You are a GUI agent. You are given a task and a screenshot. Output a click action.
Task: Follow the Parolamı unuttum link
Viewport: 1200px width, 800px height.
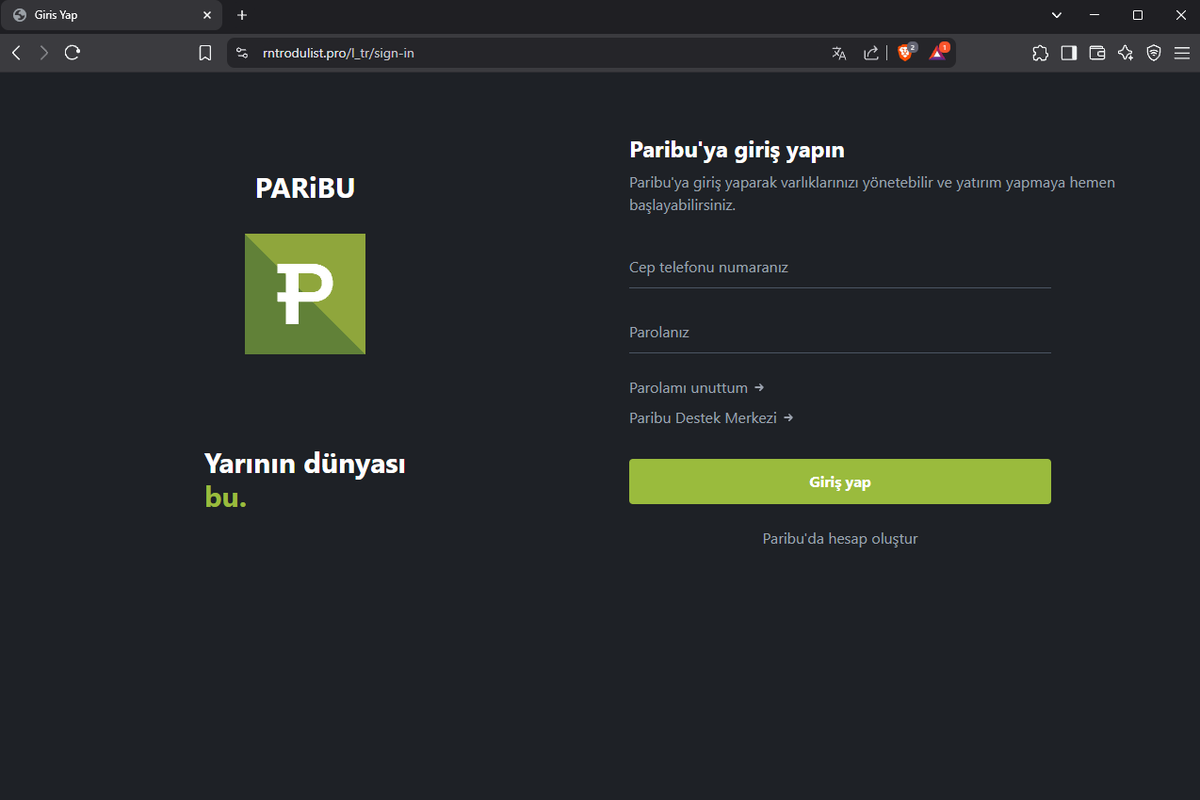(688, 387)
